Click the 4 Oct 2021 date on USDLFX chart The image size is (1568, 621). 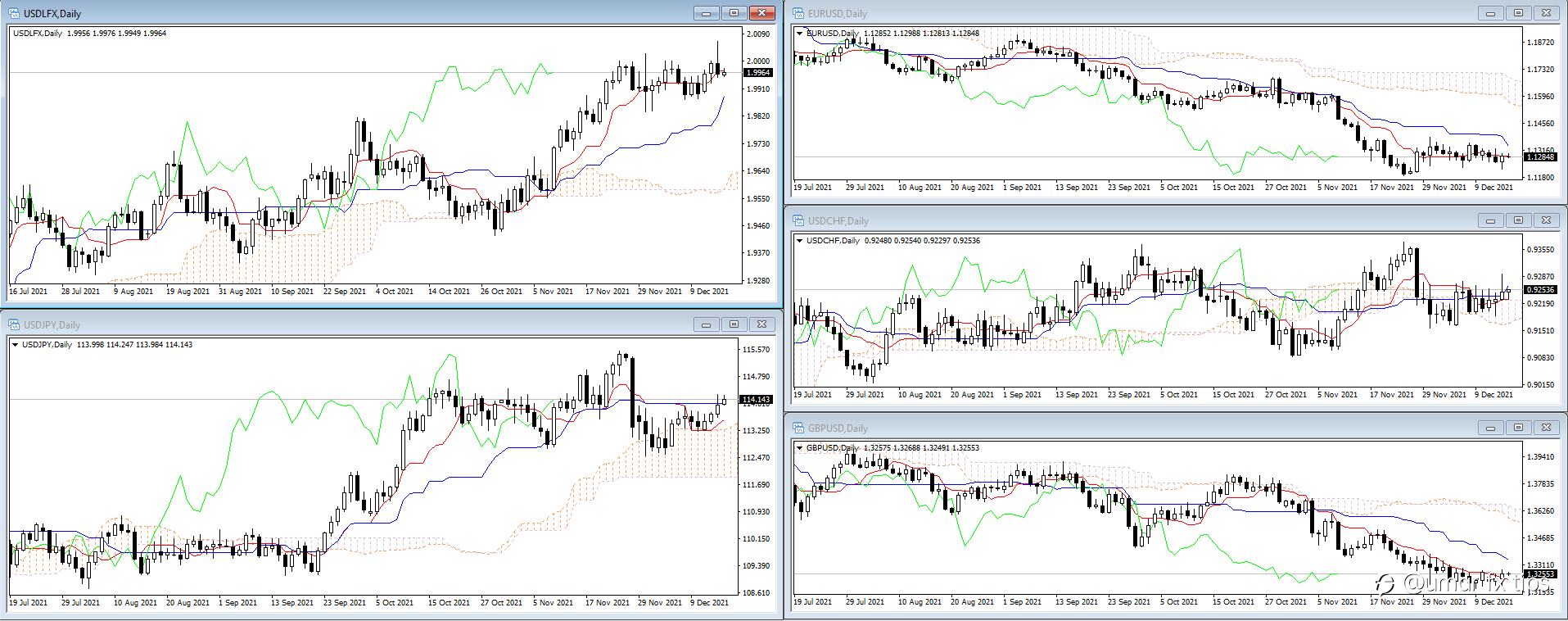(x=395, y=291)
